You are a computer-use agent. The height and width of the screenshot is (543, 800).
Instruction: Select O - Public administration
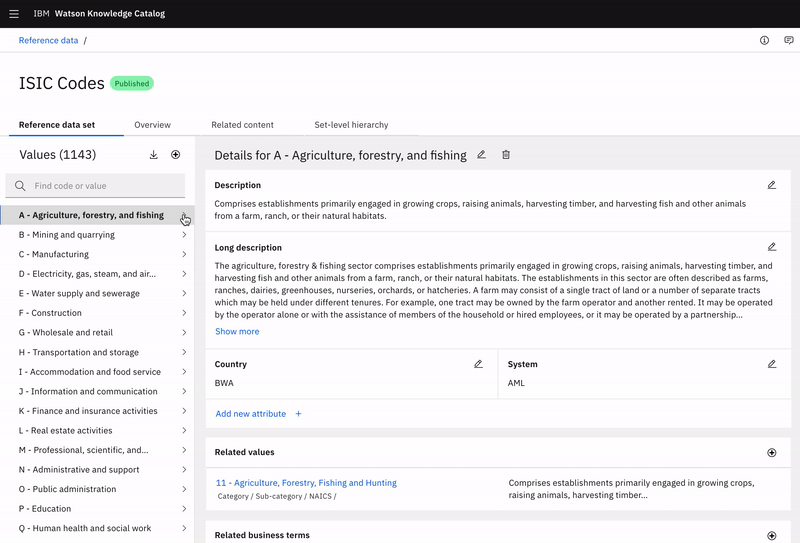tap(97, 489)
